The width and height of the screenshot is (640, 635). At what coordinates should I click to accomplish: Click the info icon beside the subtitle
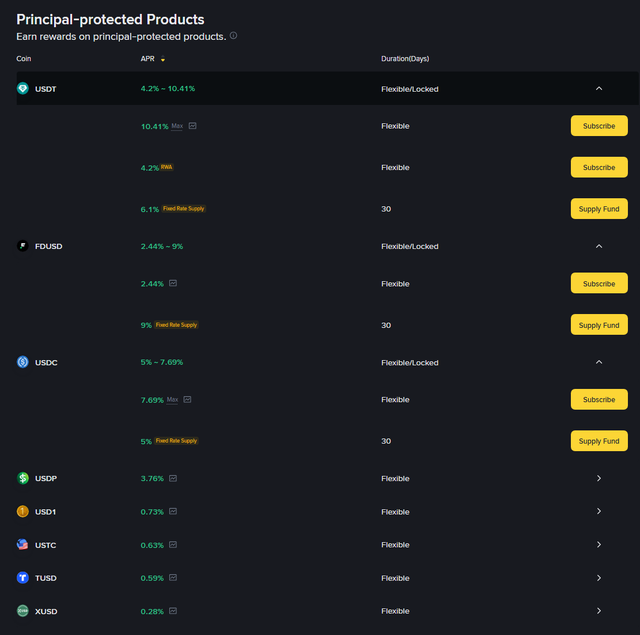pos(234,36)
